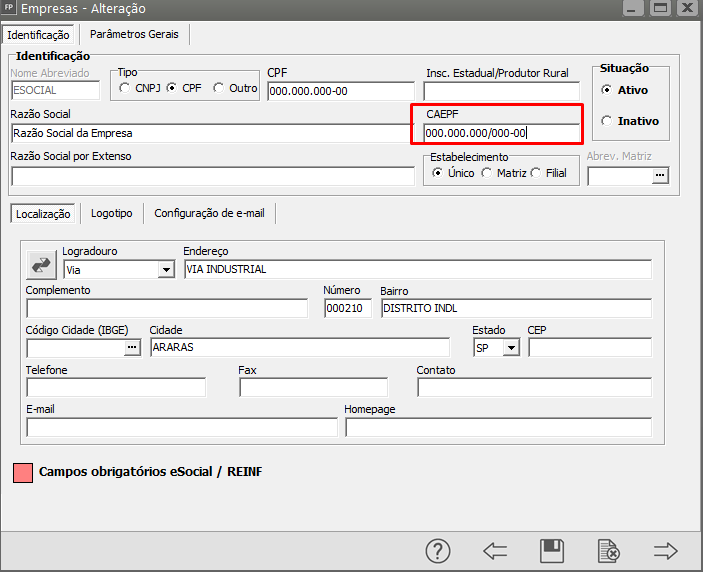The height and width of the screenshot is (572, 703).
Task: Open the Logotipo tab
Action: coord(111,213)
